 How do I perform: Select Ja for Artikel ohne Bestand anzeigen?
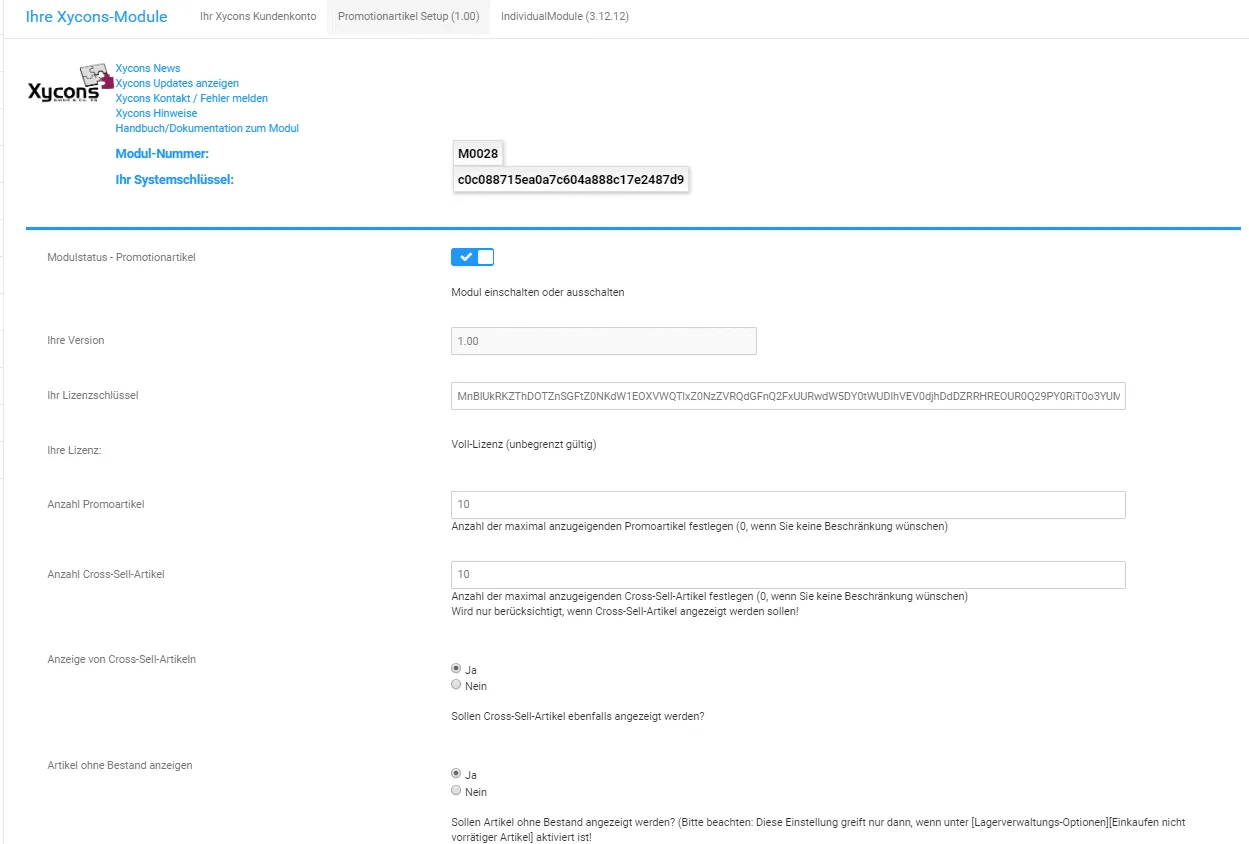point(456,773)
